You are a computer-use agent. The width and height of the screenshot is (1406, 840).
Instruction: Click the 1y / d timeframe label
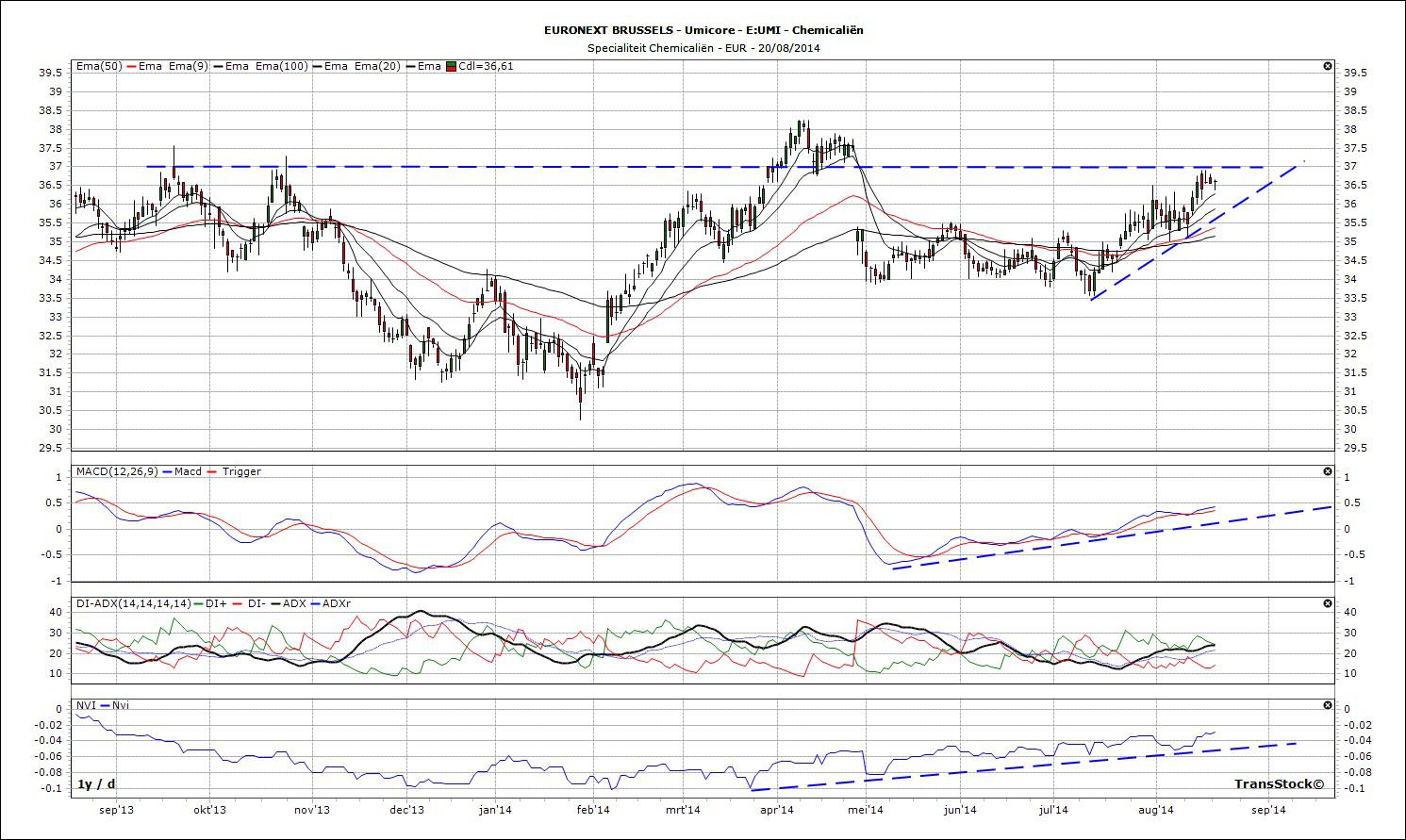click(x=96, y=784)
